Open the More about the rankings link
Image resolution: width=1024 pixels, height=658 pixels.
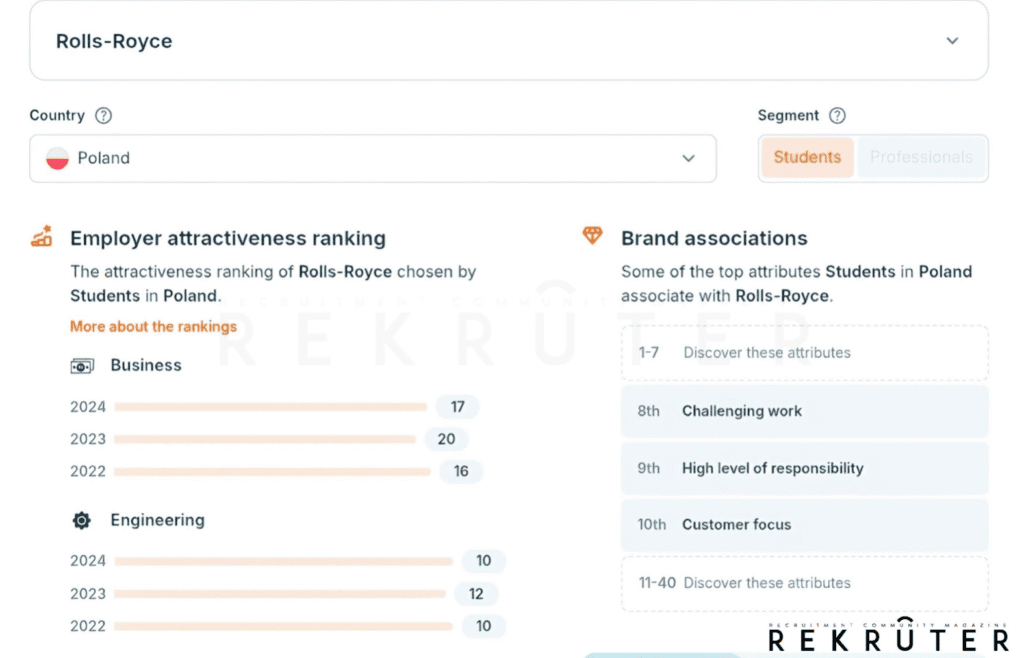153,327
